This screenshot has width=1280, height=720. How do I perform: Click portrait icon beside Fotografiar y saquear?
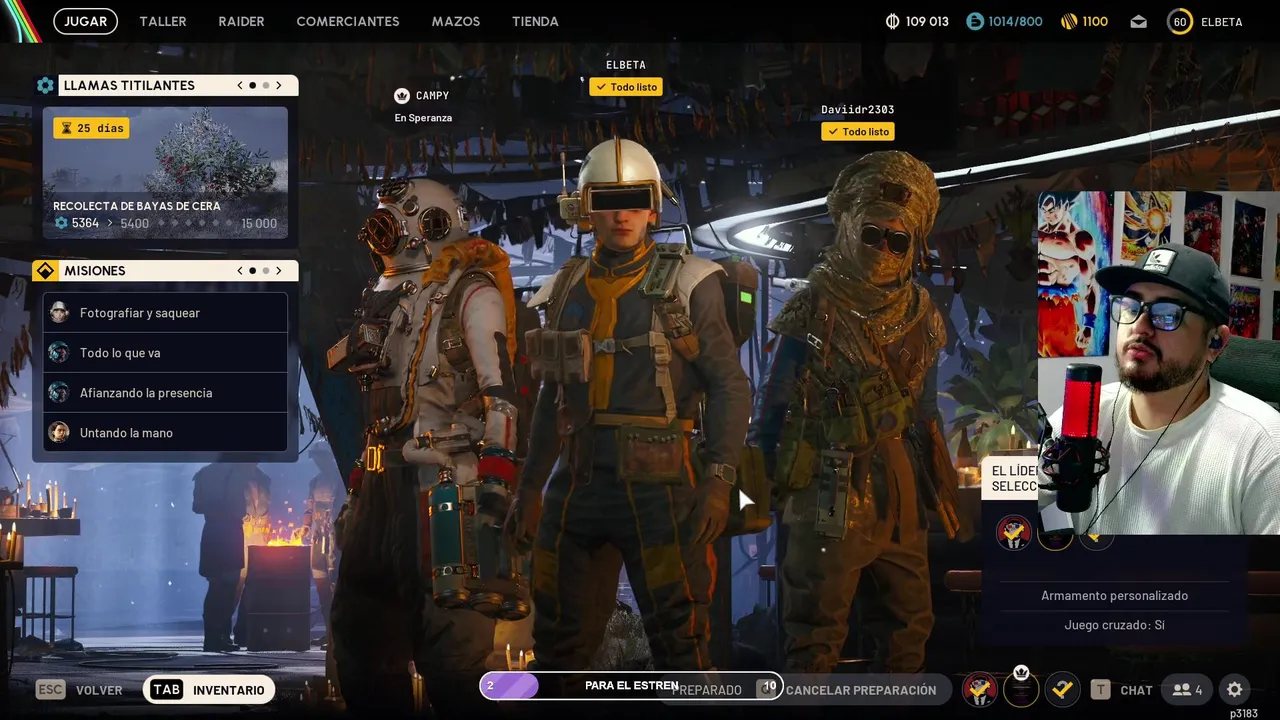click(x=59, y=313)
